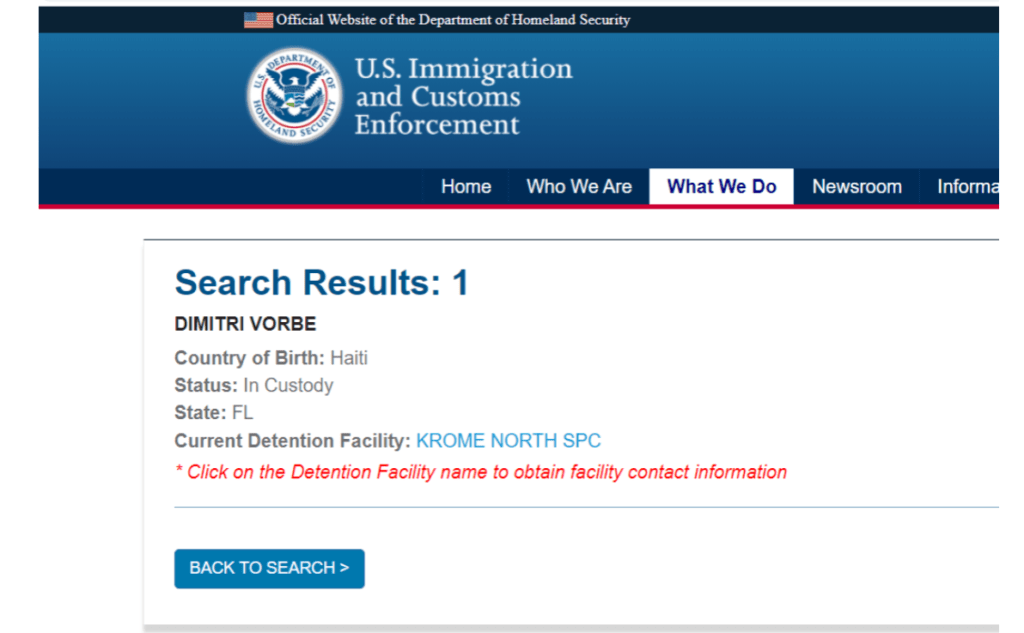Click the red facility contact information note
This screenshot has height=633, width=1024.
point(480,472)
